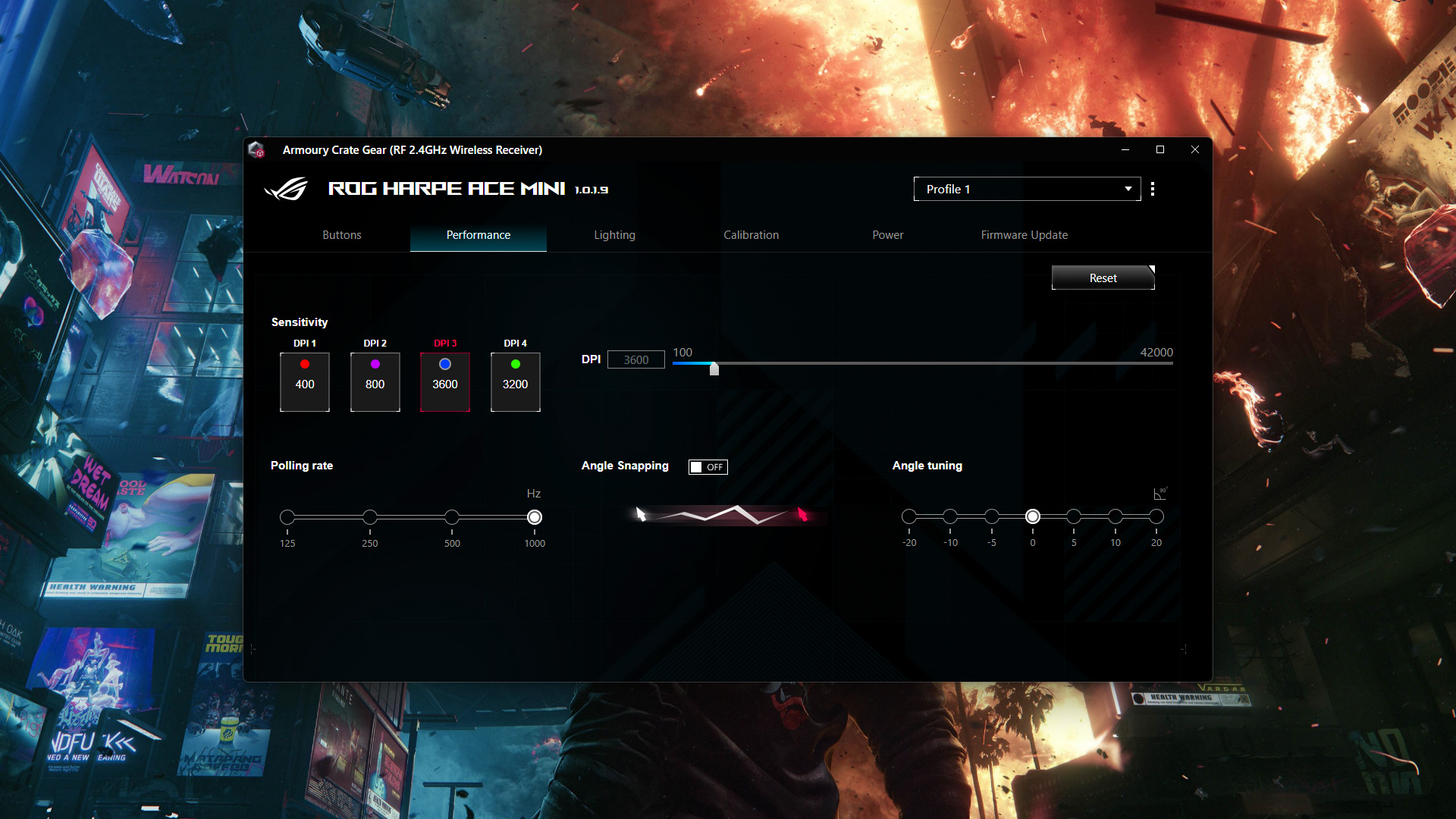1456x819 pixels.
Task: Click the Polling rate heading
Action: (302, 466)
